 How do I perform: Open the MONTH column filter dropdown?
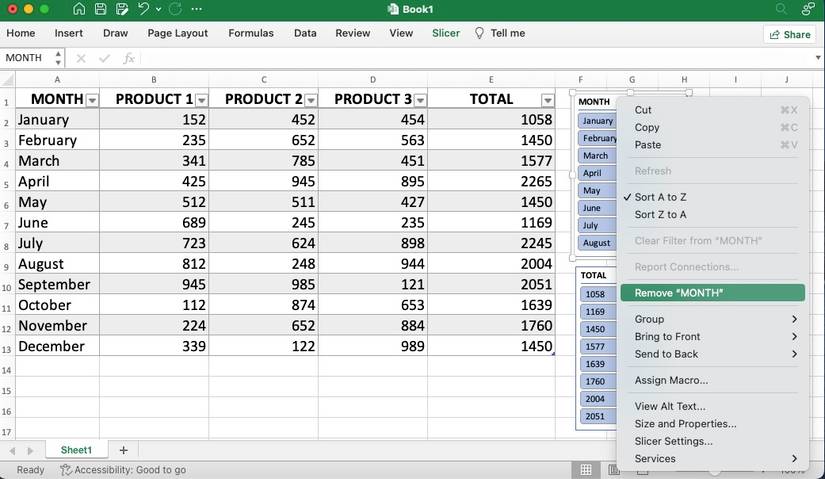pos(92,100)
